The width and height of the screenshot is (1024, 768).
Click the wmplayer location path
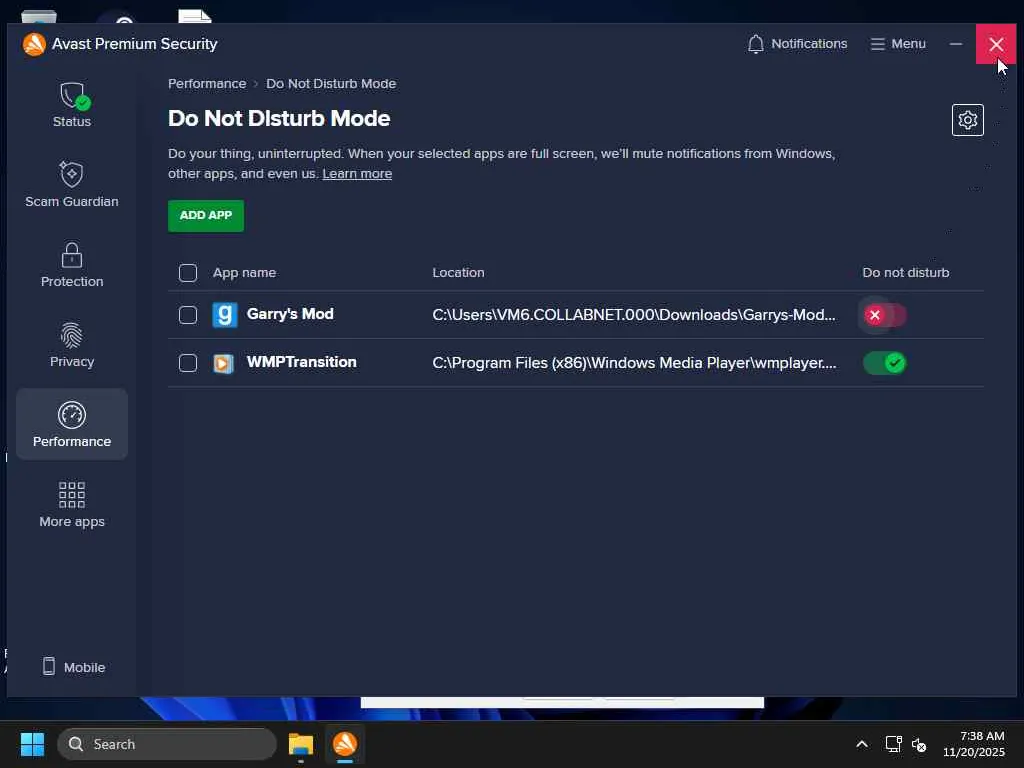pos(634,363)
